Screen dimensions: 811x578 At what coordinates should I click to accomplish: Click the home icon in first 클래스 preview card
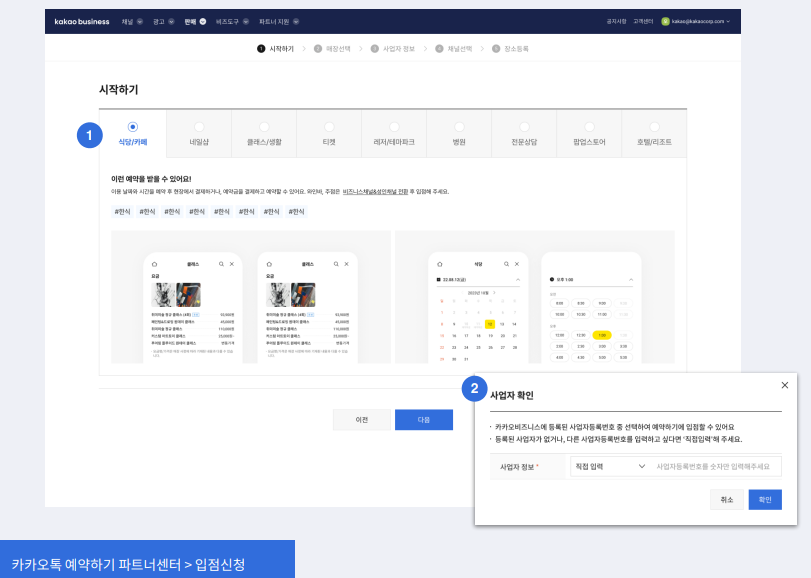pos(155,263)
